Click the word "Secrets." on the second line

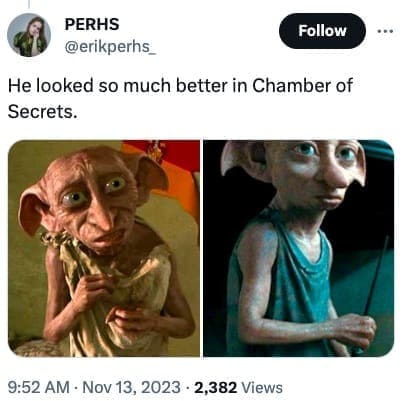pos(42,111)
